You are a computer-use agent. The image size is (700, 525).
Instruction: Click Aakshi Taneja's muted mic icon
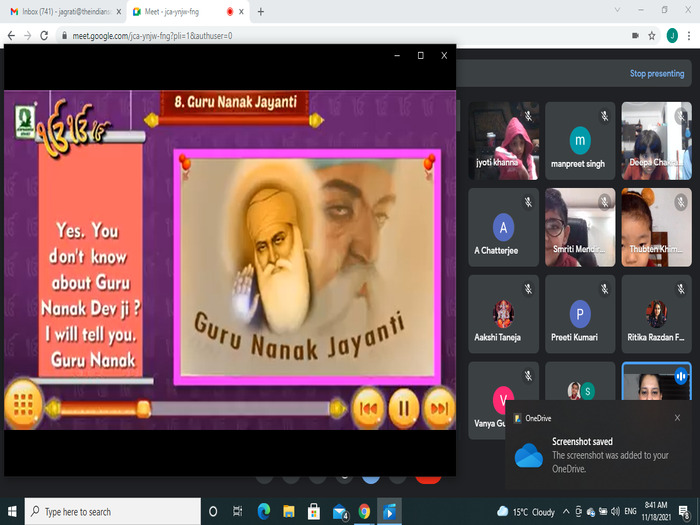[x=528, y=289]
